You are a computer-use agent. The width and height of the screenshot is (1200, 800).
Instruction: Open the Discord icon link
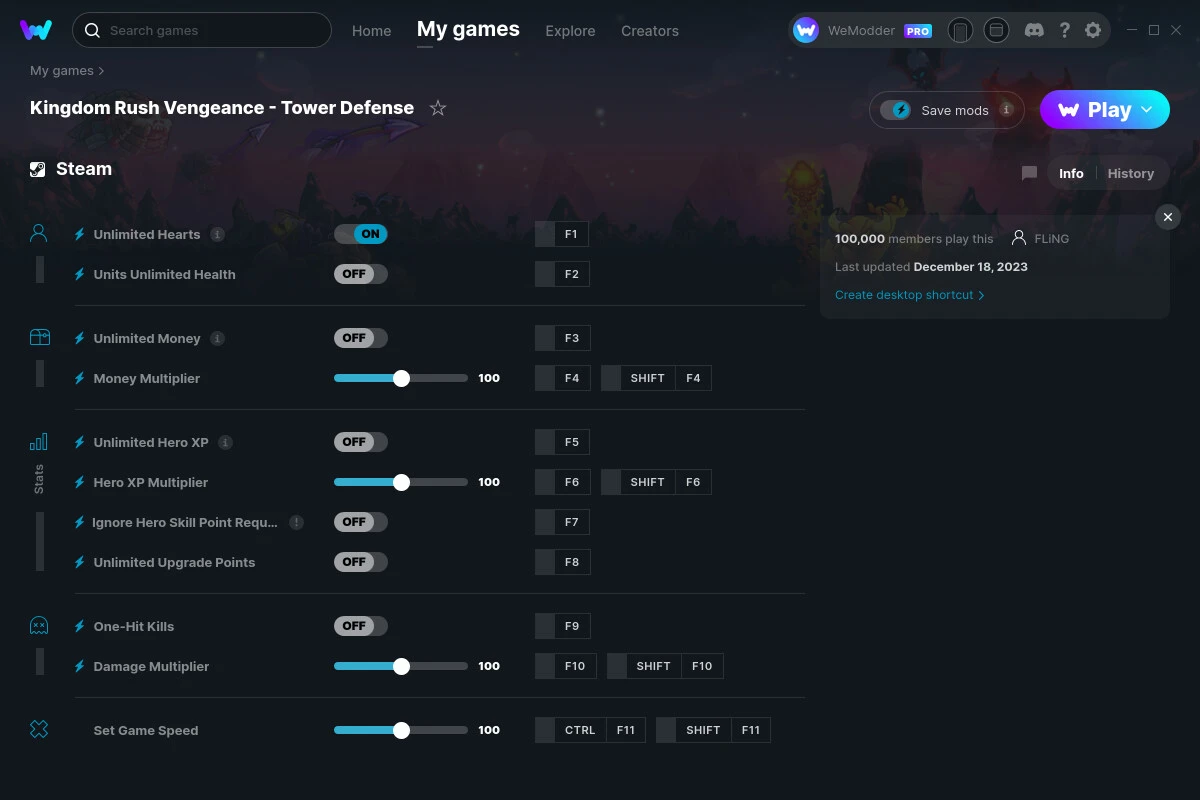(x=1035, y=30)
